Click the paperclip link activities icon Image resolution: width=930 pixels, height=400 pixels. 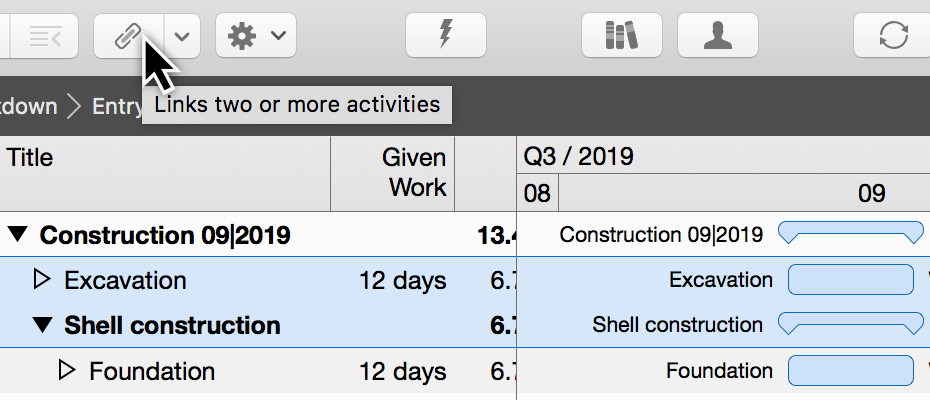click(126, 36)
